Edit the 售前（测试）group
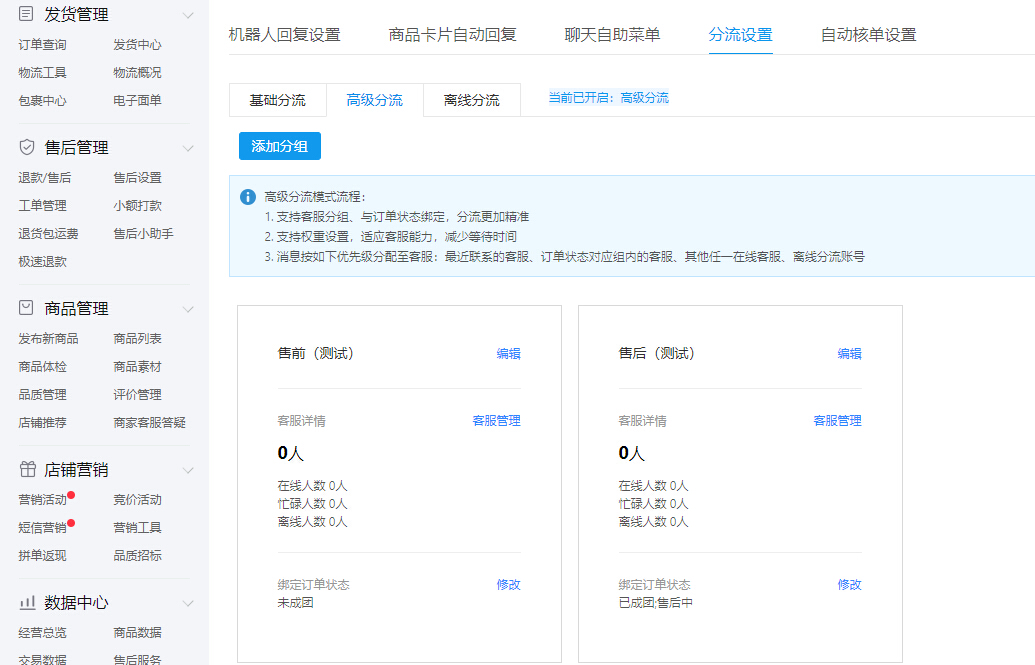Screen dimensions: 1035x665 pos(508,354)
